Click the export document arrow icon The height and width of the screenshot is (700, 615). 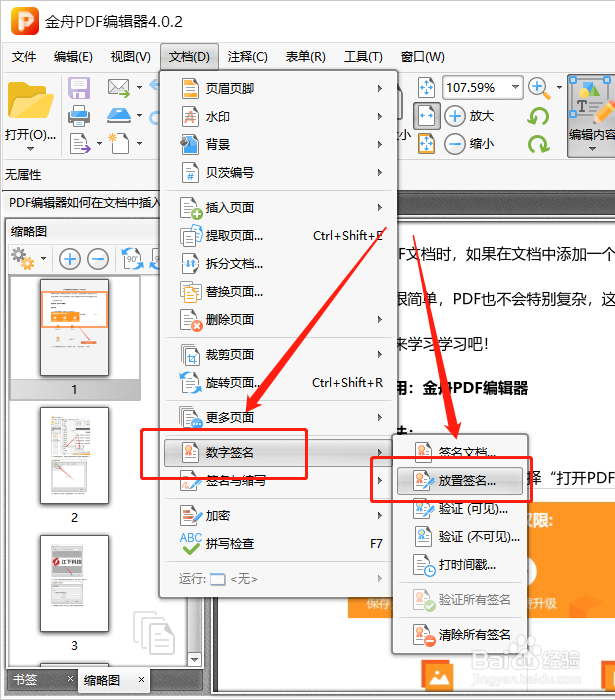80,144
